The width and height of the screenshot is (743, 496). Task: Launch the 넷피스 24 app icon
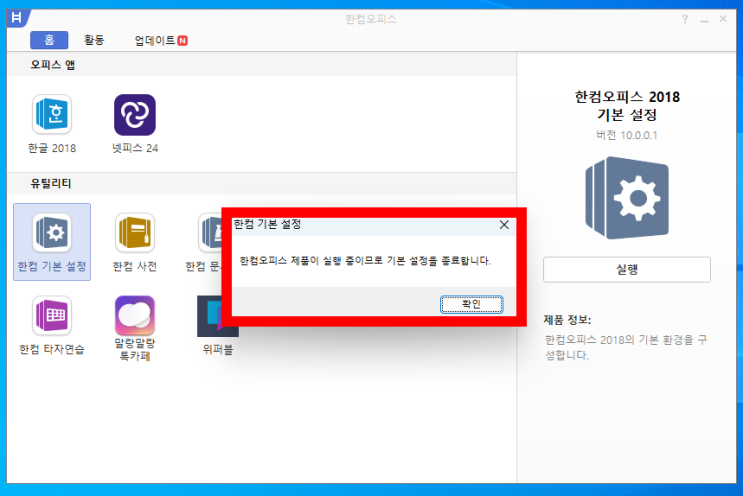tap(135, 115)
